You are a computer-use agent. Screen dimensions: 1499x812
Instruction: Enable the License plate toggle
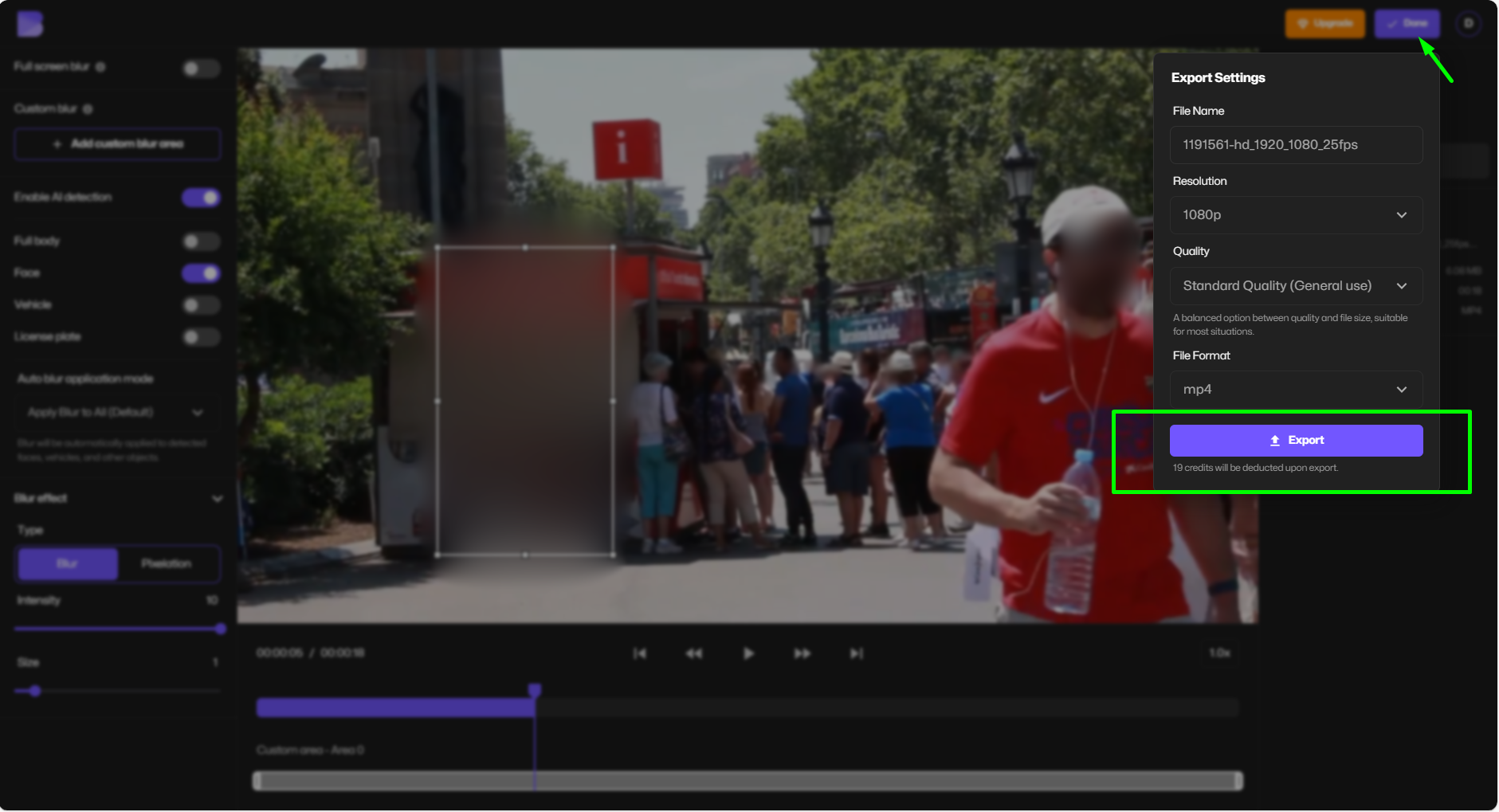pyautogui.click(x=201, y=337)
